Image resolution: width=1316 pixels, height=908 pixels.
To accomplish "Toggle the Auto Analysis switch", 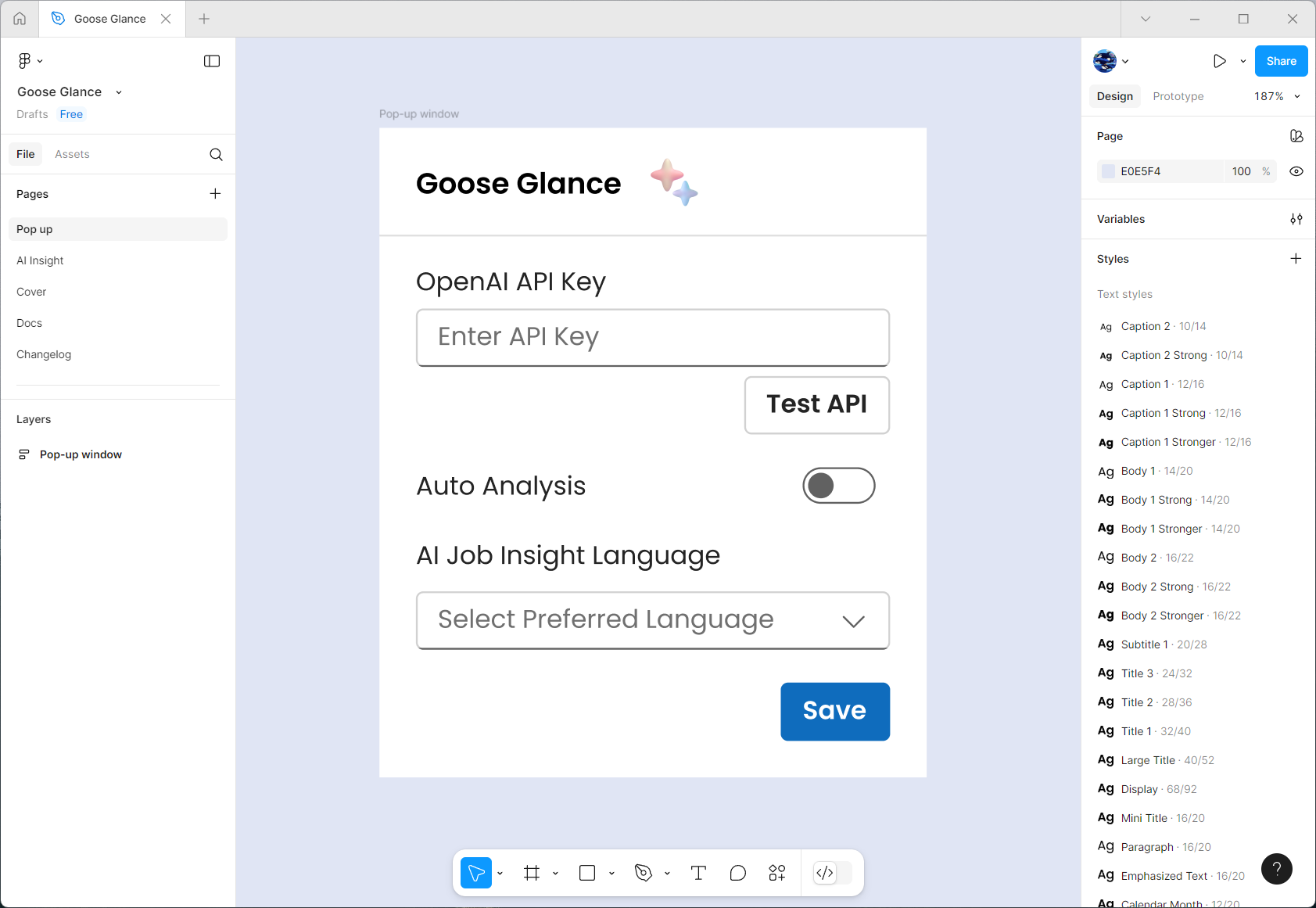I will (838, 486).
